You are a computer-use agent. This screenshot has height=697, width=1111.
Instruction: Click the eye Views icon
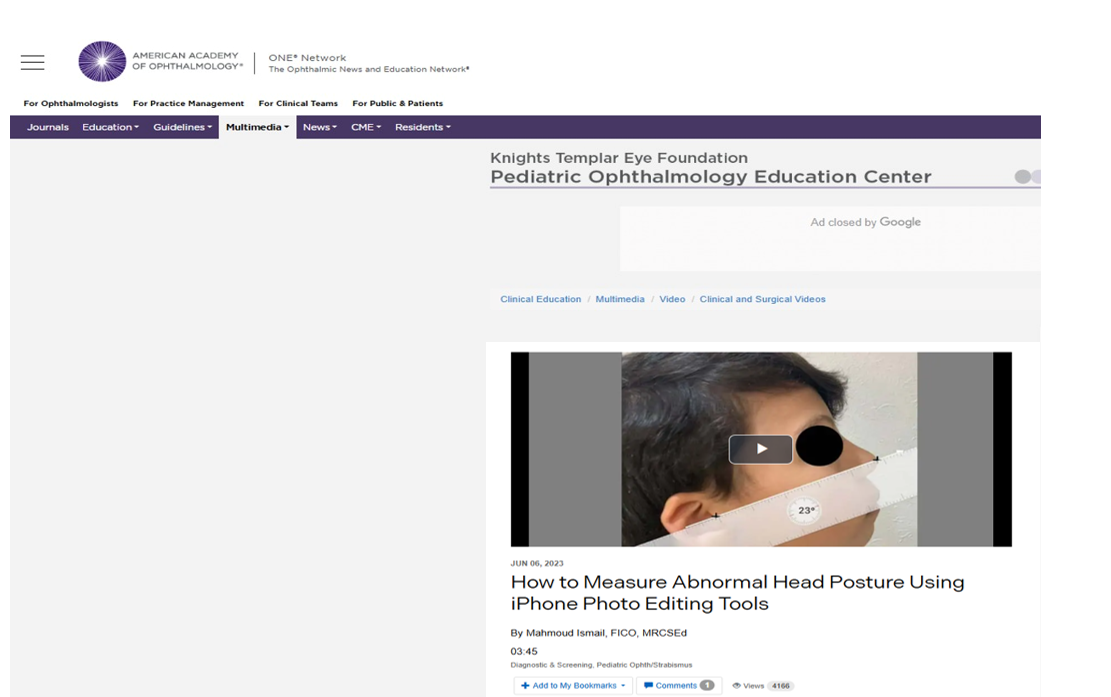736,686
